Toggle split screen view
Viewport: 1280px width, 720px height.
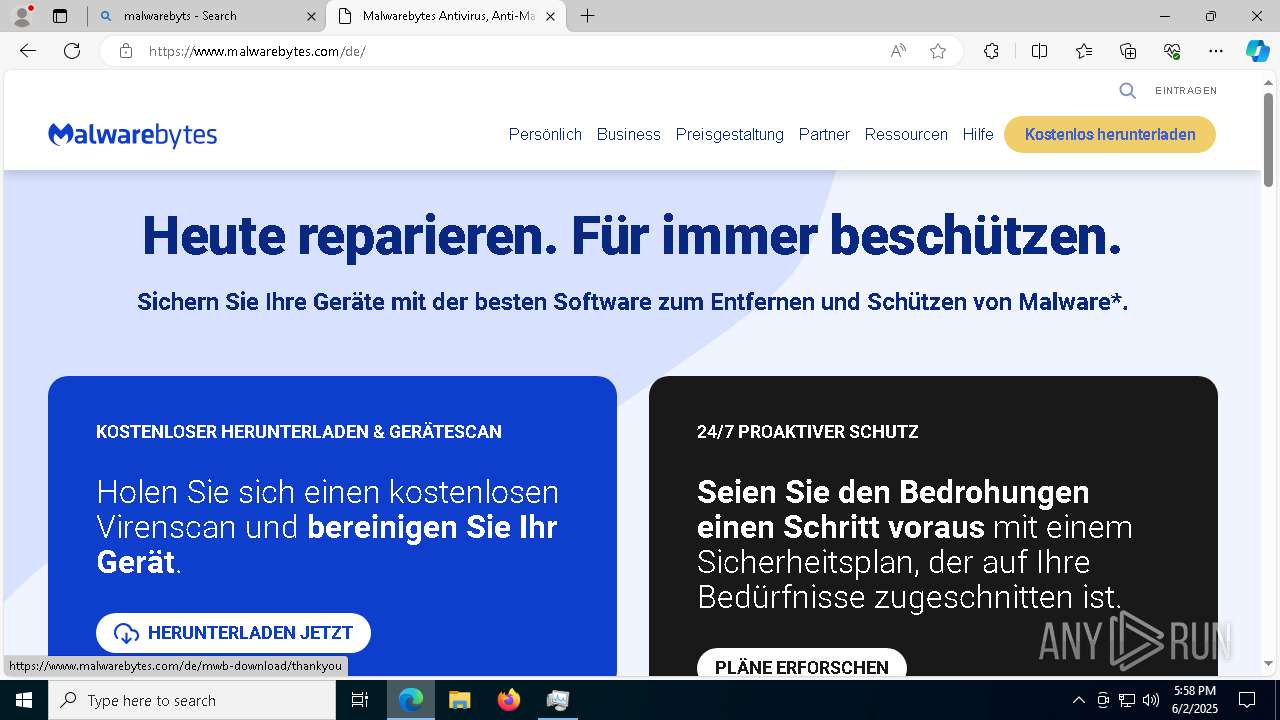[x=1039, y=51]
